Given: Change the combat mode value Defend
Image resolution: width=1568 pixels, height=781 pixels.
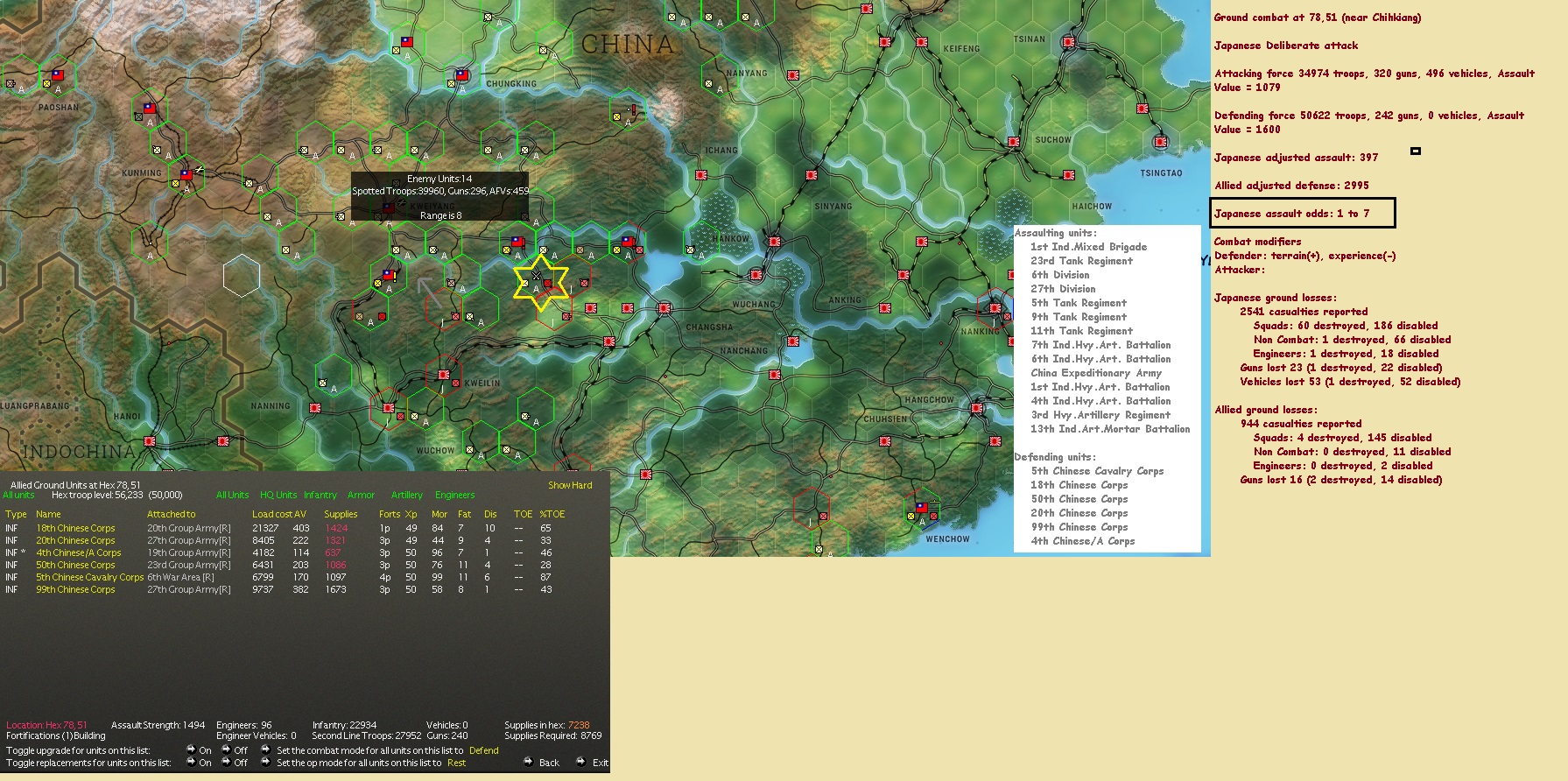Looking at the screenshot, I should [484, 750].
